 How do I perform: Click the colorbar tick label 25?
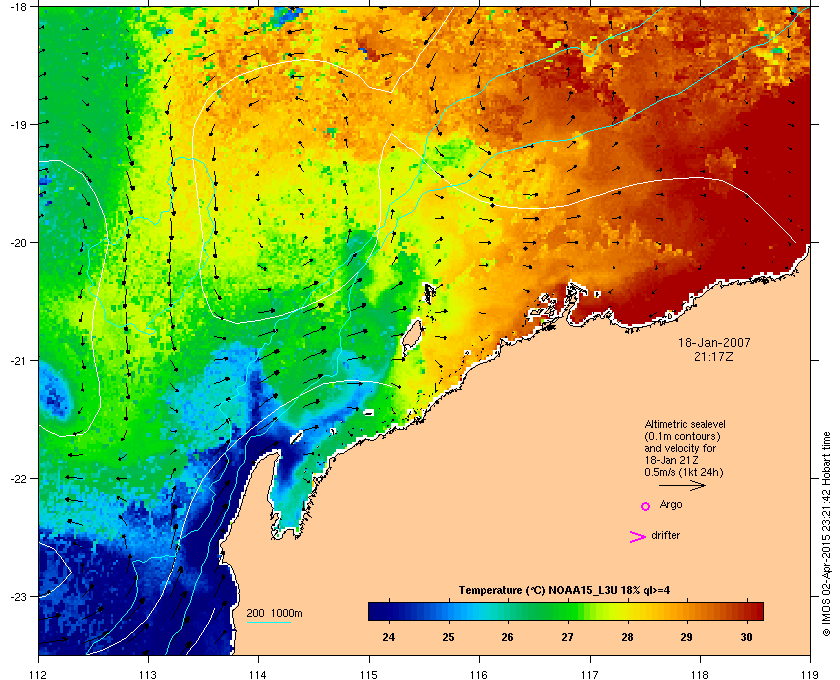(x=448, y=637)
